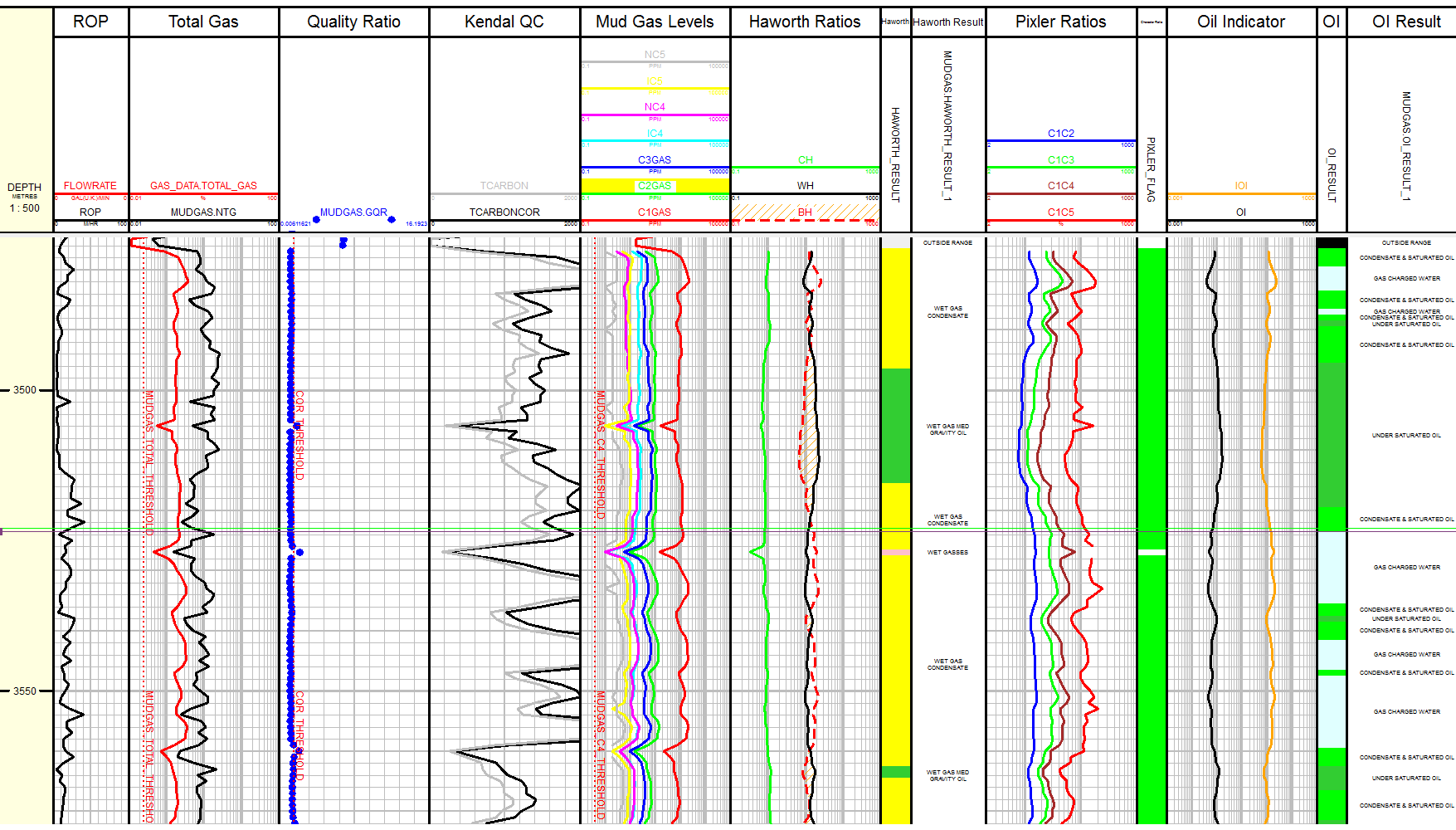Select the GAS_DATA.TOTAL_GAS curve label

pos(203,186)
